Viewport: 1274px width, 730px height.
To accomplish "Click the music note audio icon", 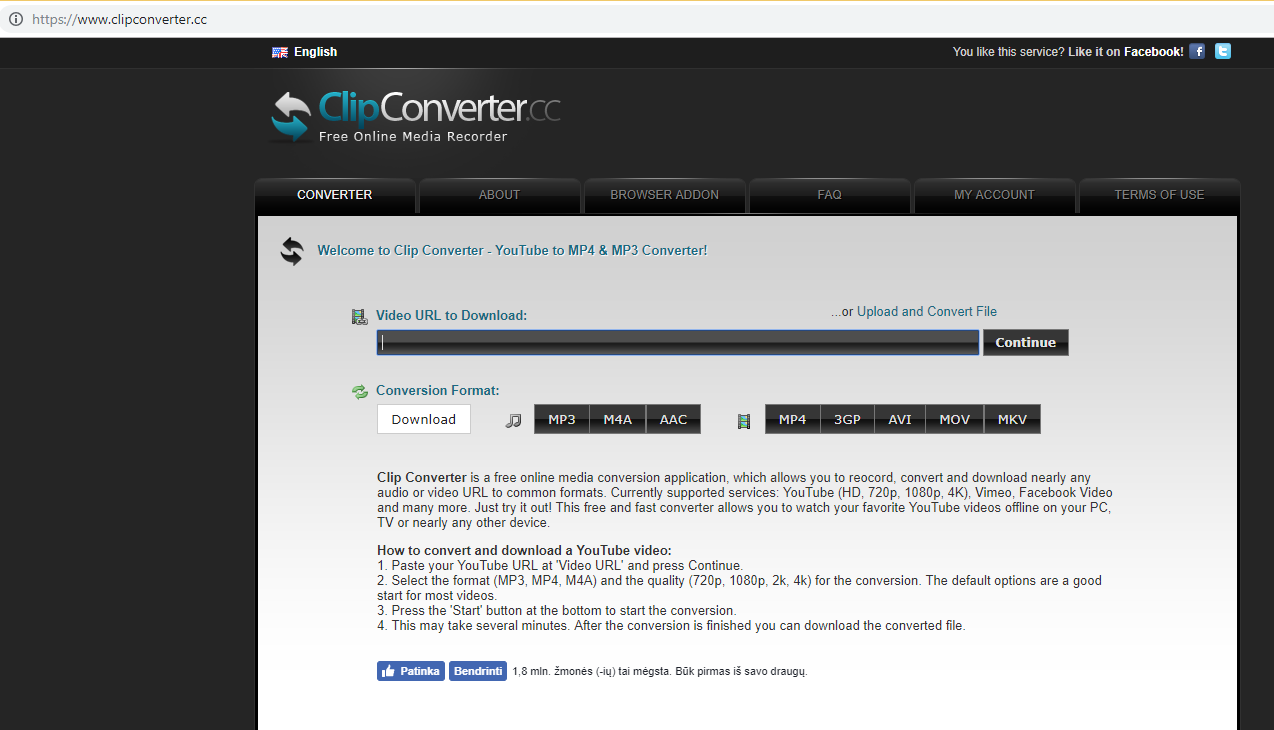I will (x=514, y=421).
